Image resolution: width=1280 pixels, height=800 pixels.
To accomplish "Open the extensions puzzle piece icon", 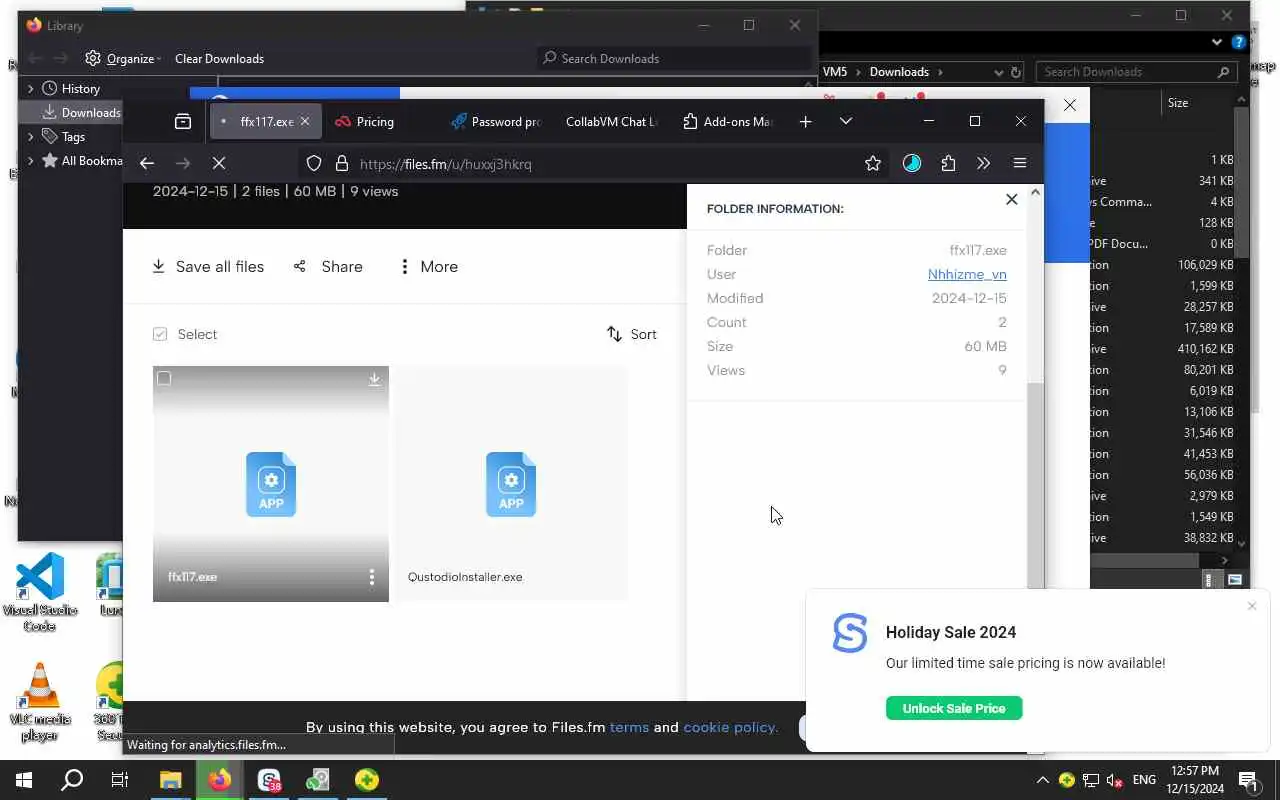I will [x=948, y=163].
